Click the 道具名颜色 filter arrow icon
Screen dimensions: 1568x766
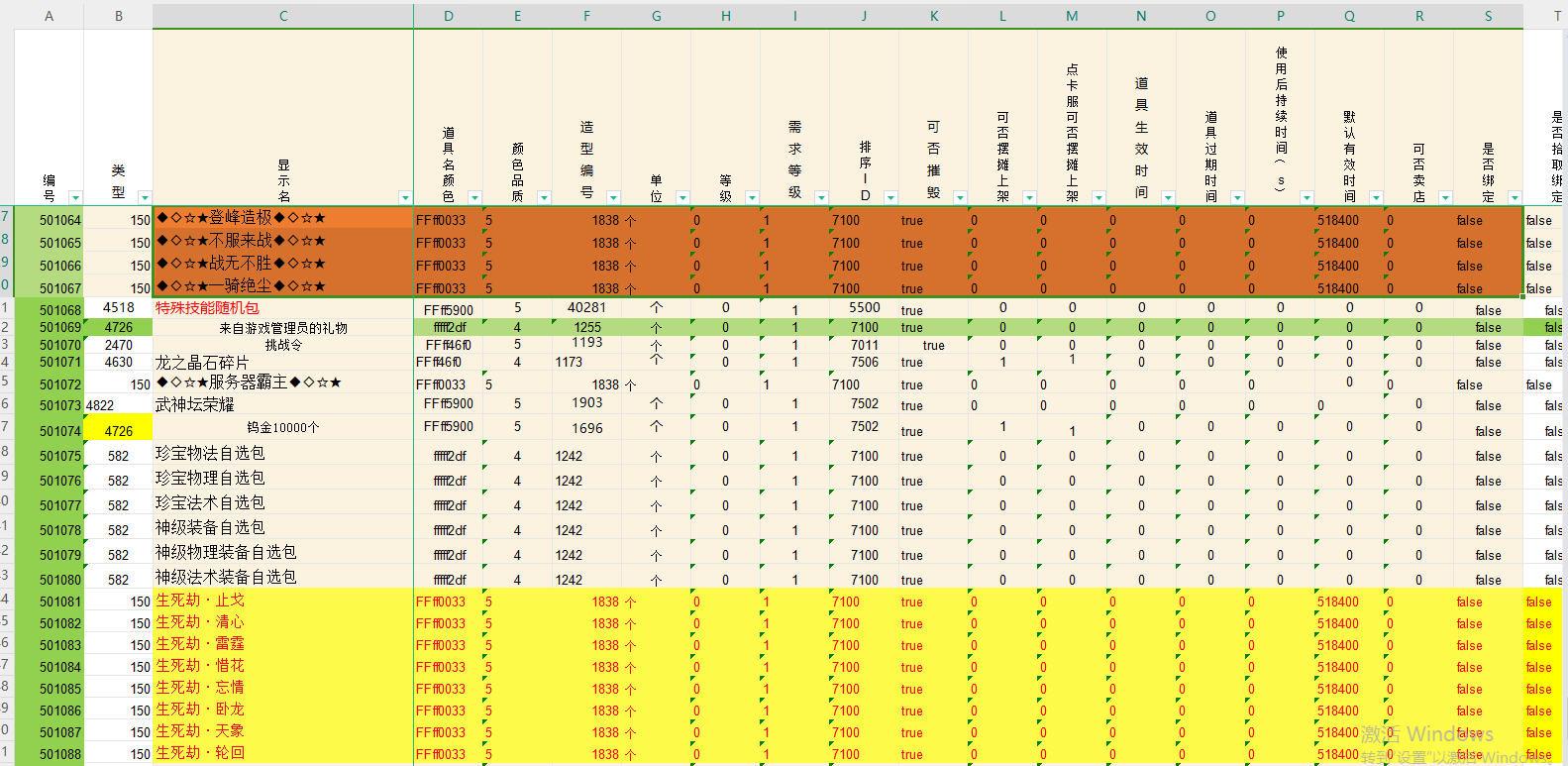pos(474,197)
